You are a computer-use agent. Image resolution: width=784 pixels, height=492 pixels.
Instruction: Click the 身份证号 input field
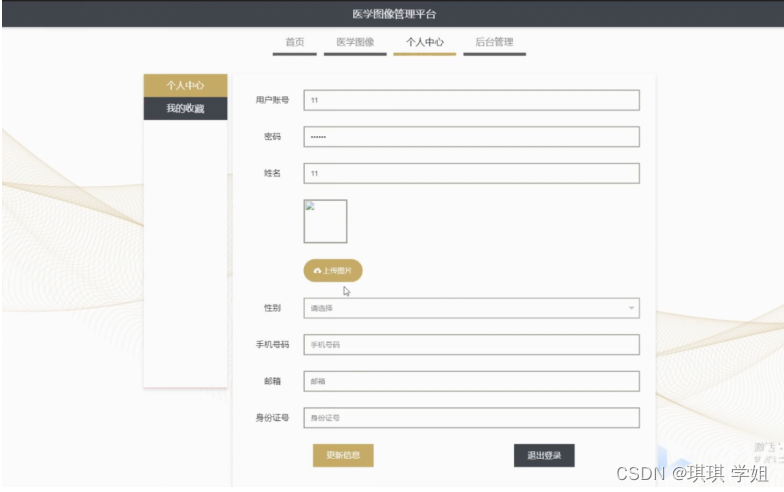coord(470,418)
